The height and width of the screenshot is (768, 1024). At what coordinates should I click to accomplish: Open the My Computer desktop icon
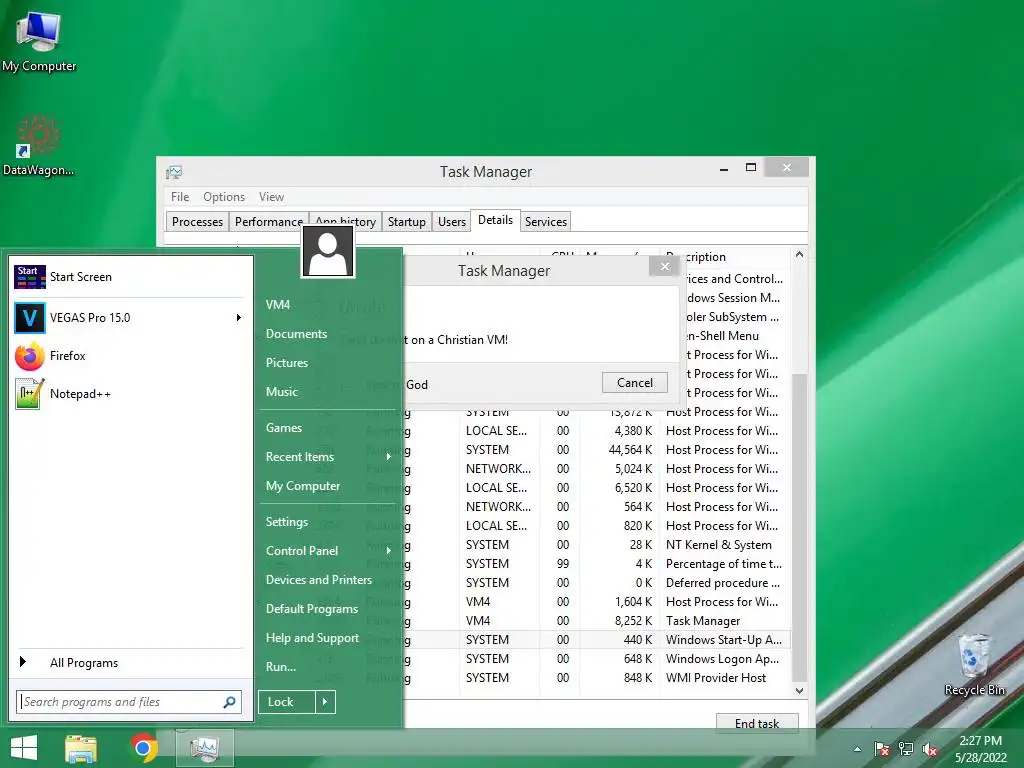pyautogui.click(x=39, y=40)
